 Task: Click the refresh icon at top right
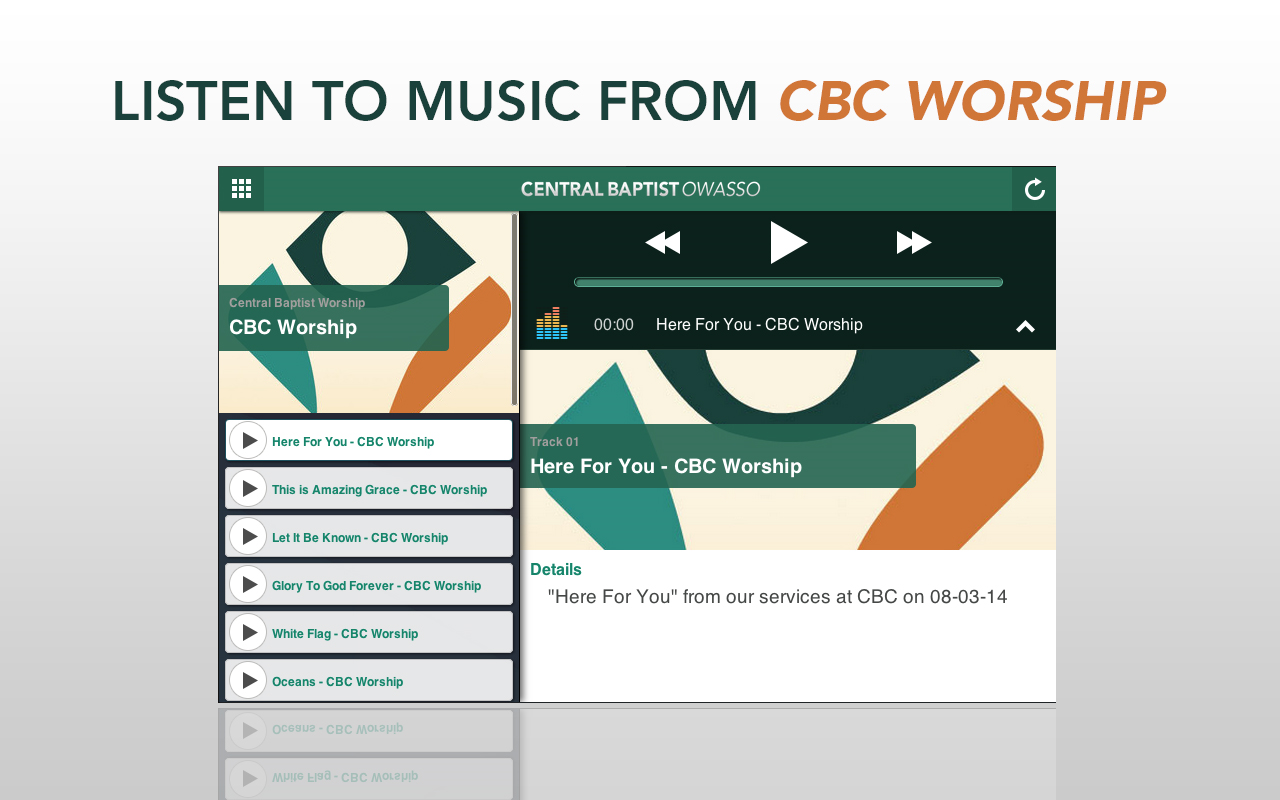(x=1034, y=188)
